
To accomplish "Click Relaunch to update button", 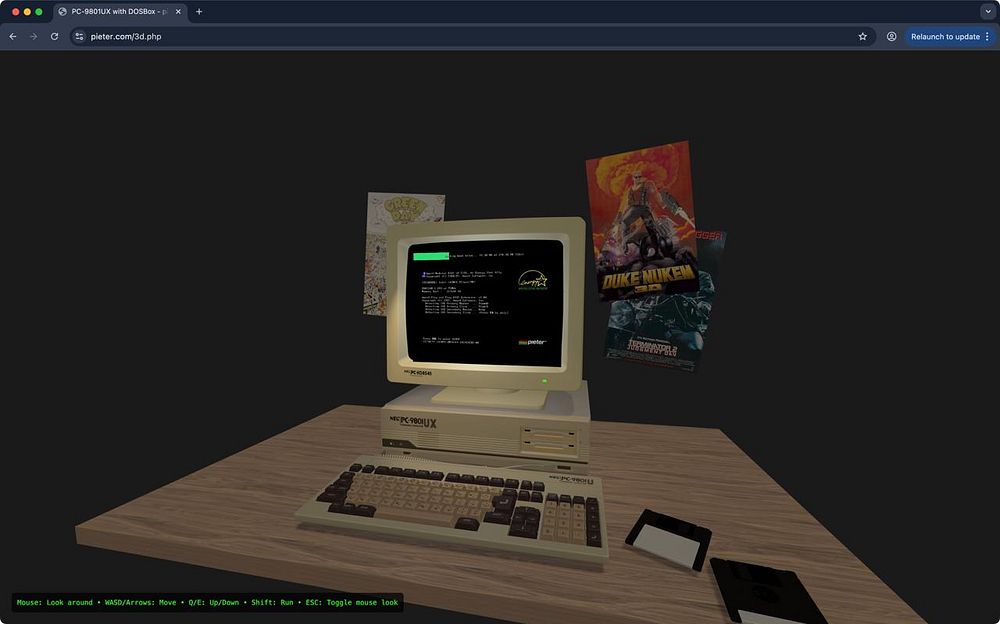I will pos(945,36).
